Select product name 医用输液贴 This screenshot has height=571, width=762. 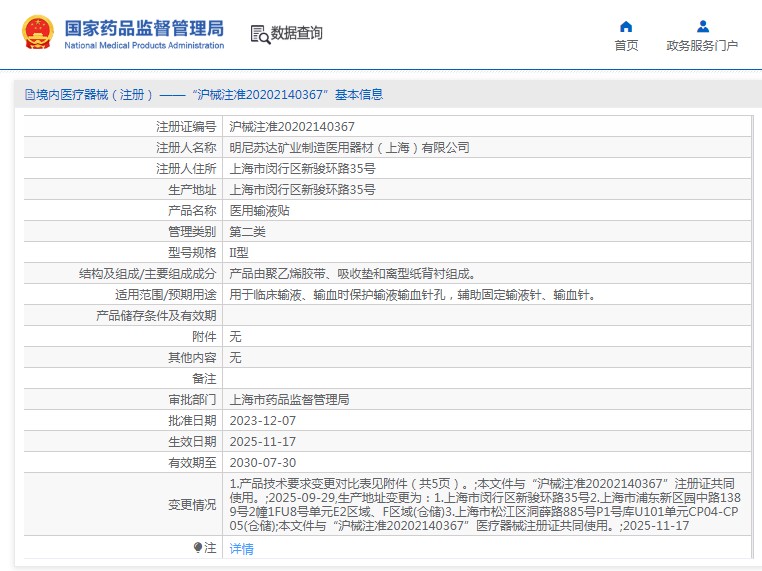[x=260, y=210]
